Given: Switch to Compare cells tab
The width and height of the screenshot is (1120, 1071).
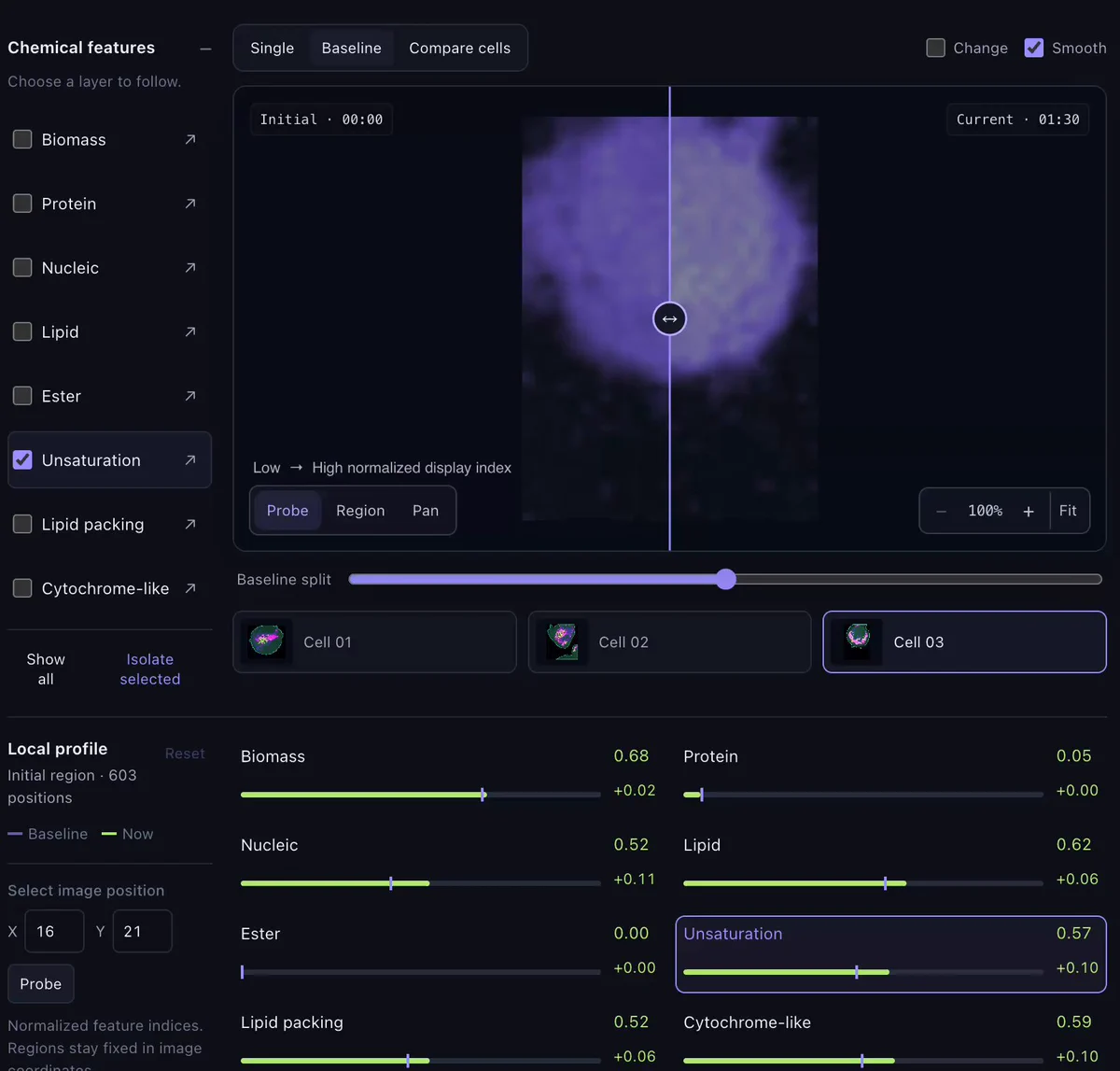Looking at the screenshot, I should 460,48.
